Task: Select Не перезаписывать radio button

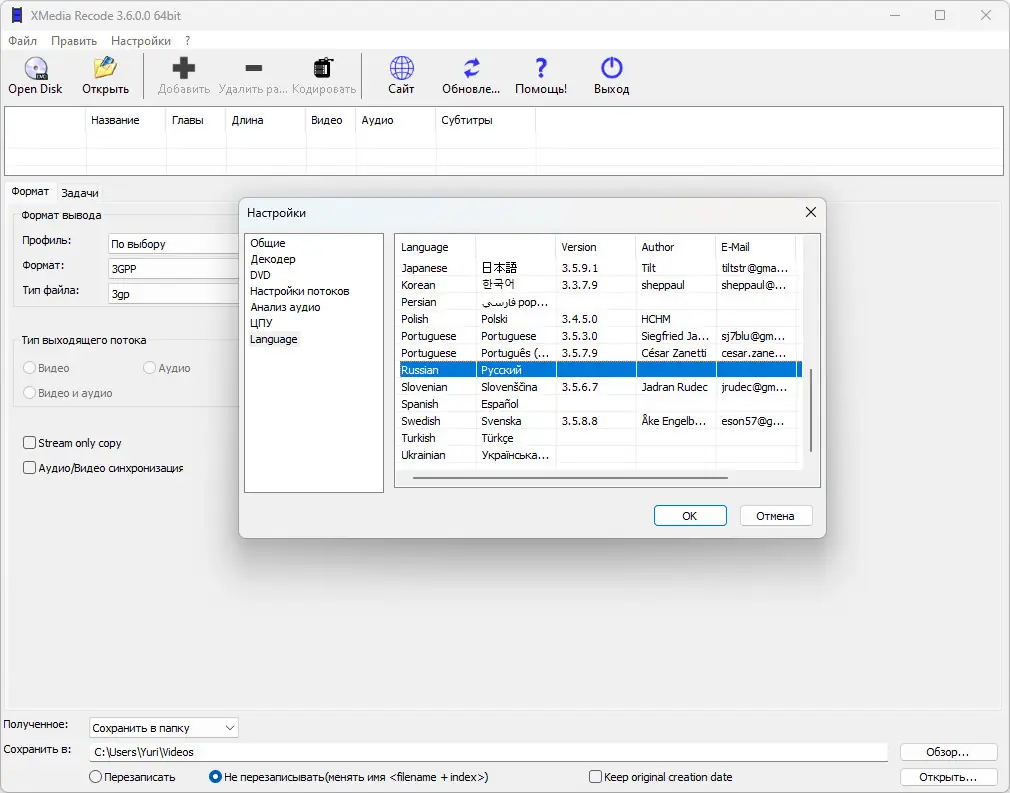Action: [215, 777]
